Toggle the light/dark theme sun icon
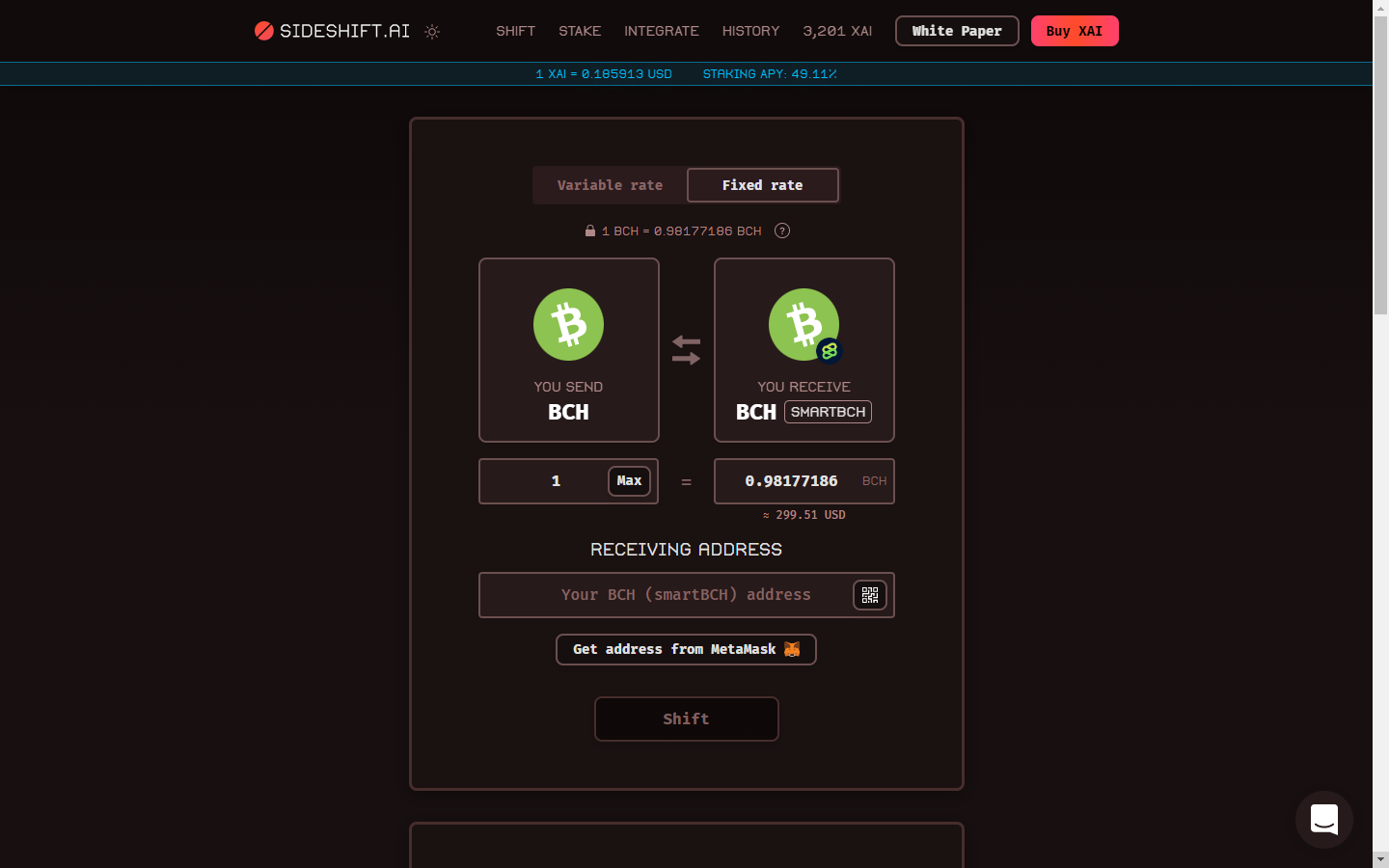 (x=432, y=32)
